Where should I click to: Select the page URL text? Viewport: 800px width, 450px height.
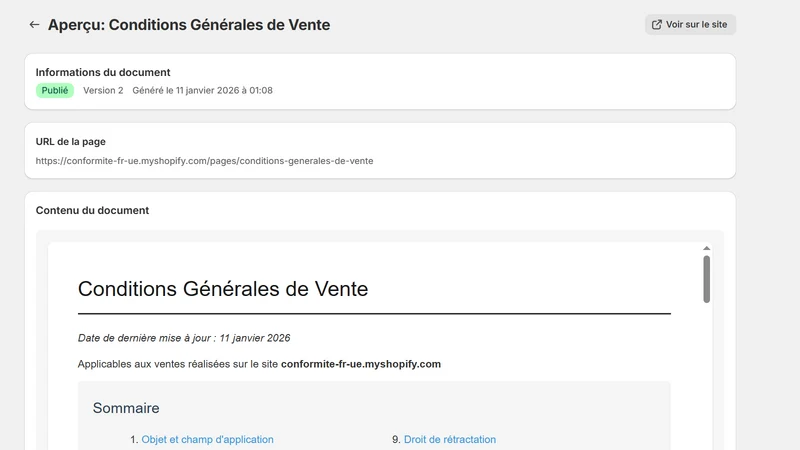[x=204, y=161]
